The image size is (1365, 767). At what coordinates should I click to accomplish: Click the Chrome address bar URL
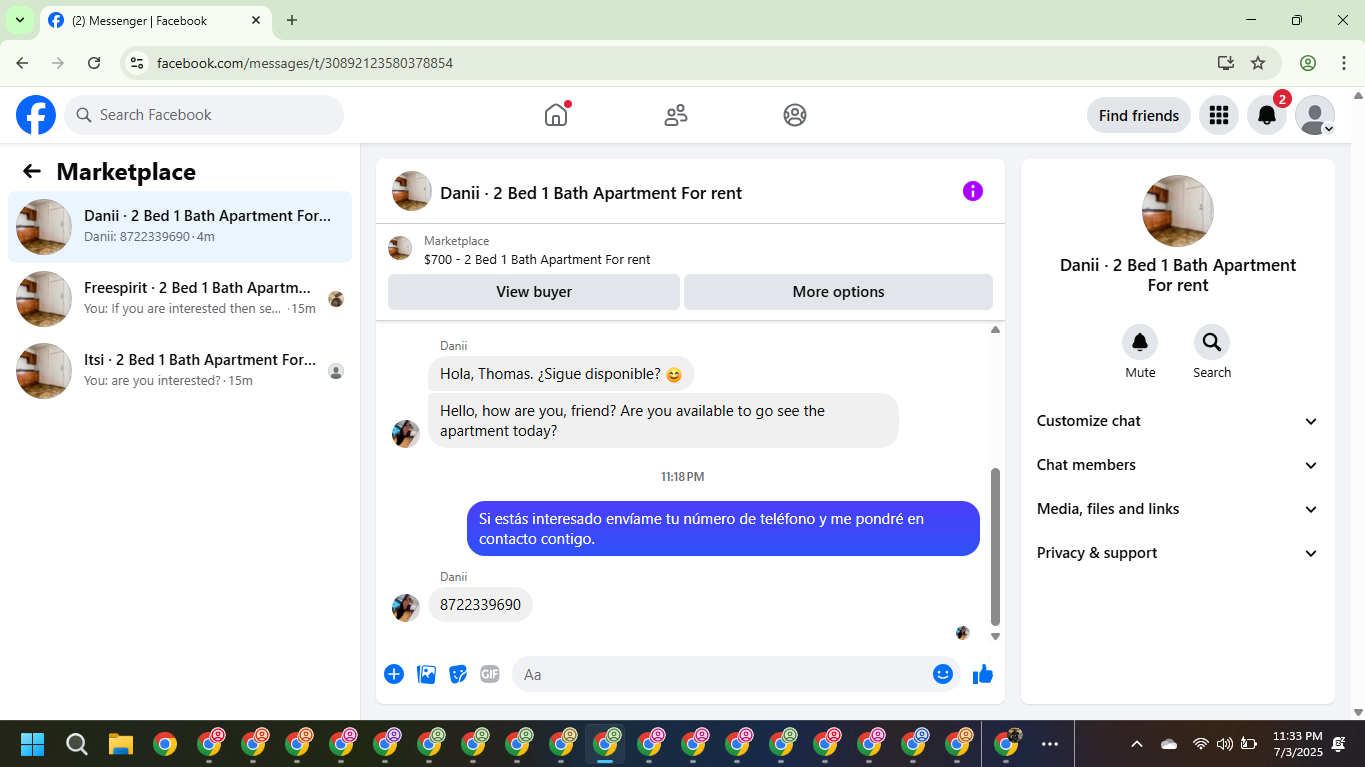tap(305, 63)
